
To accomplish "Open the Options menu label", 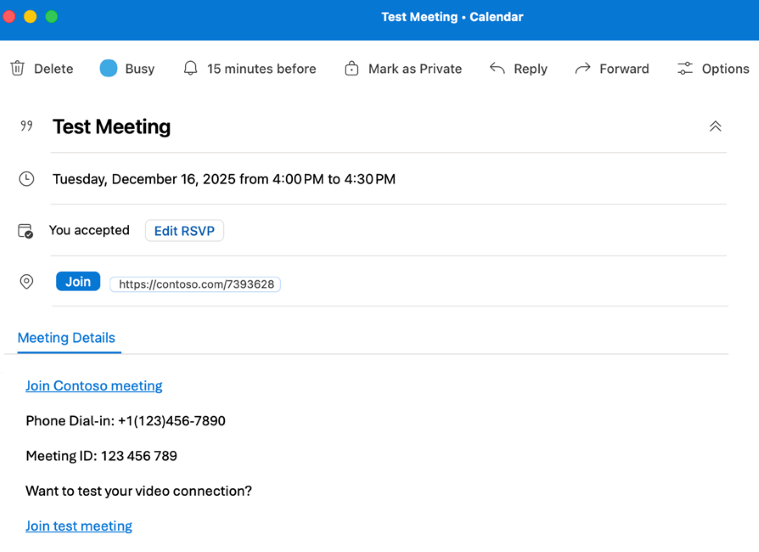I will pyautogui.click(x=725, y=69).
